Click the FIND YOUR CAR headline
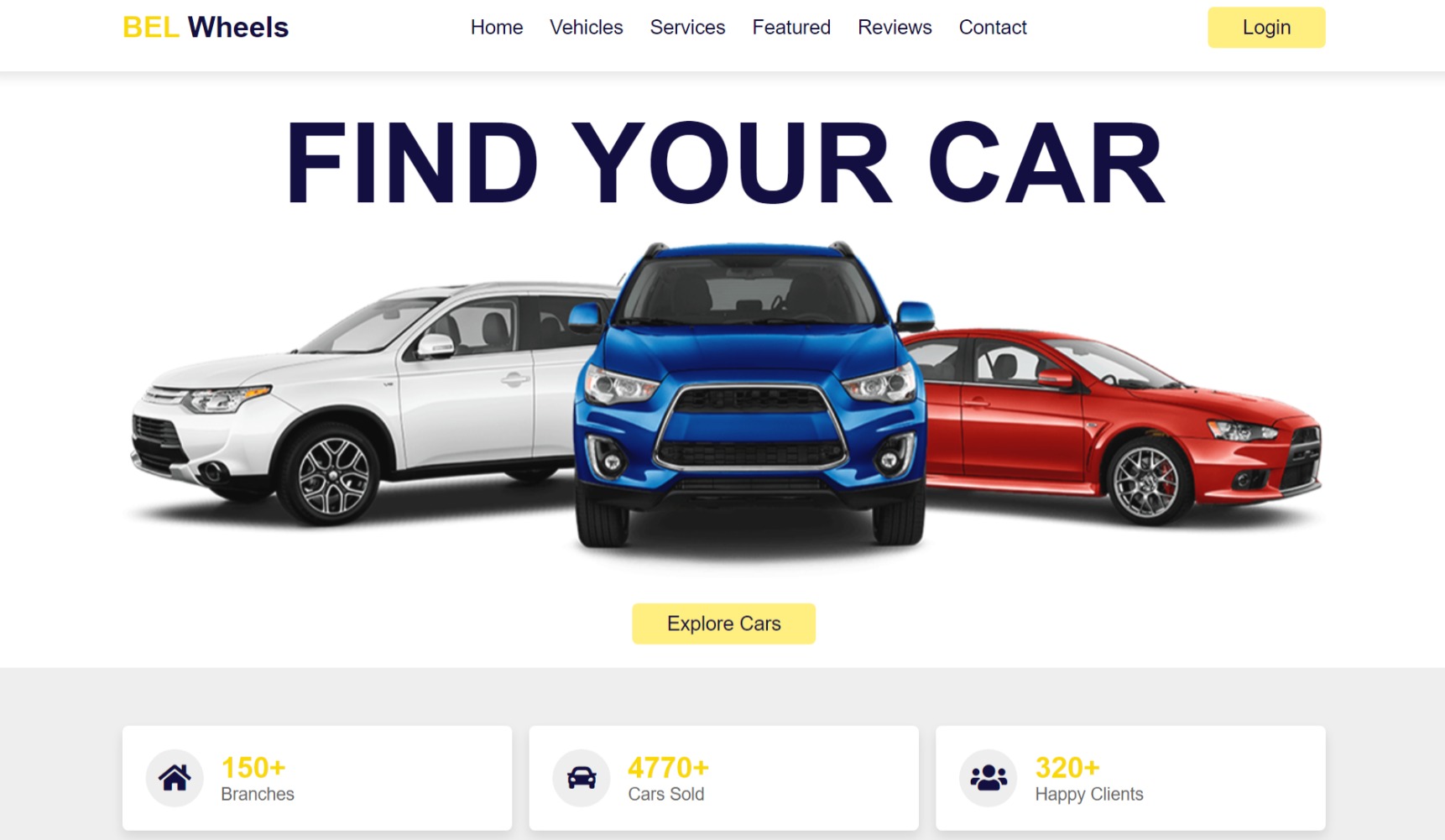The height and width of the screenshot is (840, 1445). coord(726,162)
